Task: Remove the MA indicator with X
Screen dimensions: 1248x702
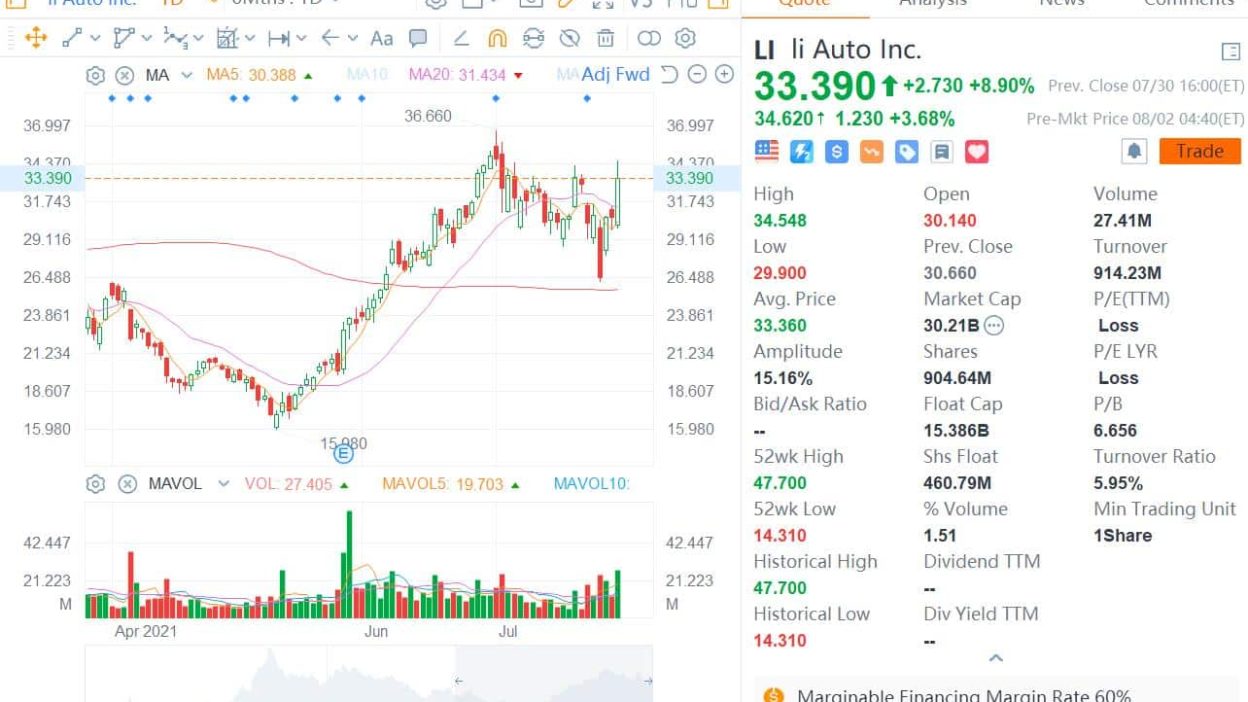Action: [x=124, y=75]
